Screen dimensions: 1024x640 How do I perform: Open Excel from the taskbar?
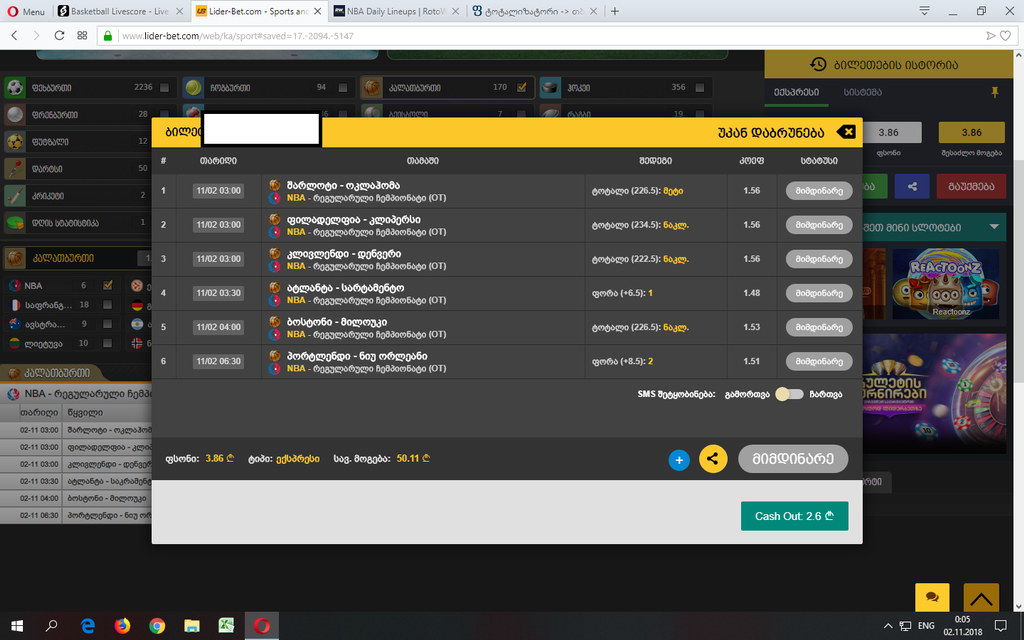227,626
